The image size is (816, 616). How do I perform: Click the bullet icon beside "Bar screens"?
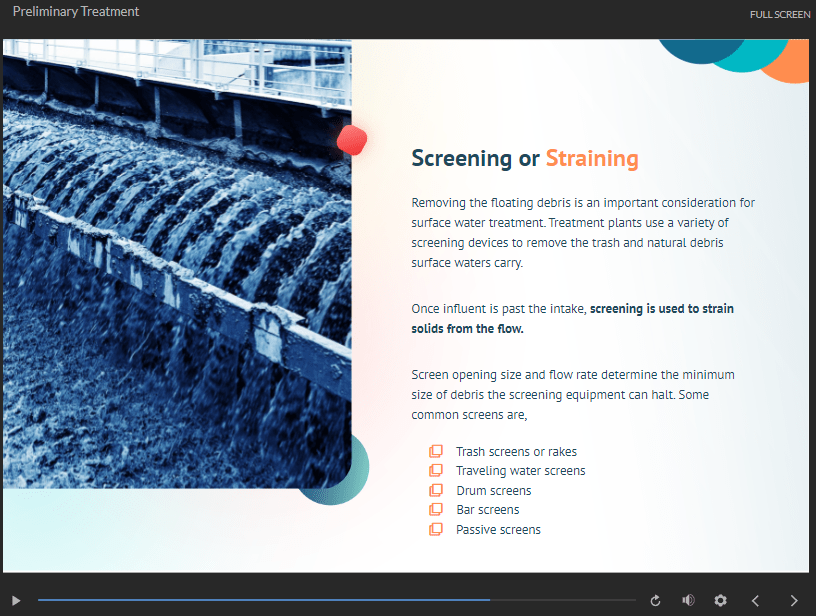pos(436,509)
